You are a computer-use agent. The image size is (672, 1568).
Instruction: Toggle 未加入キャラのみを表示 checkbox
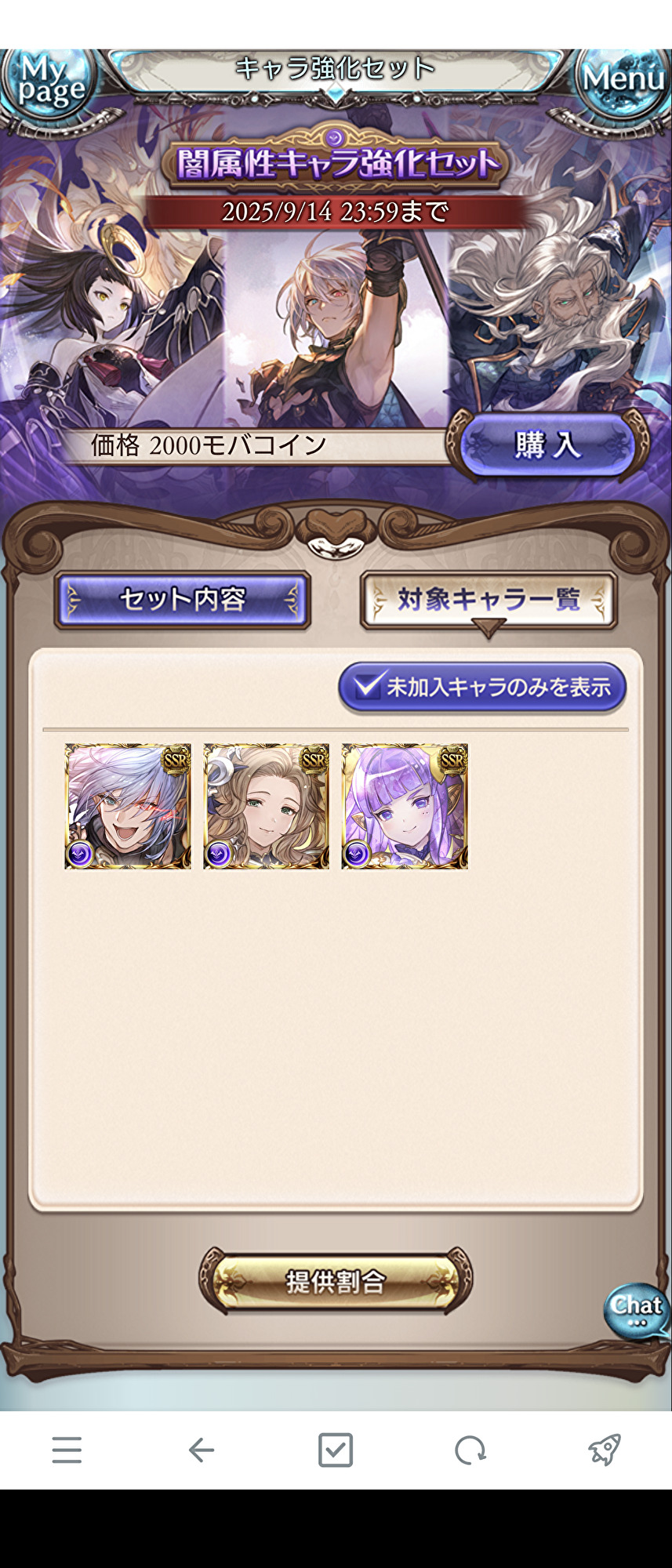(x=481, y=688)
